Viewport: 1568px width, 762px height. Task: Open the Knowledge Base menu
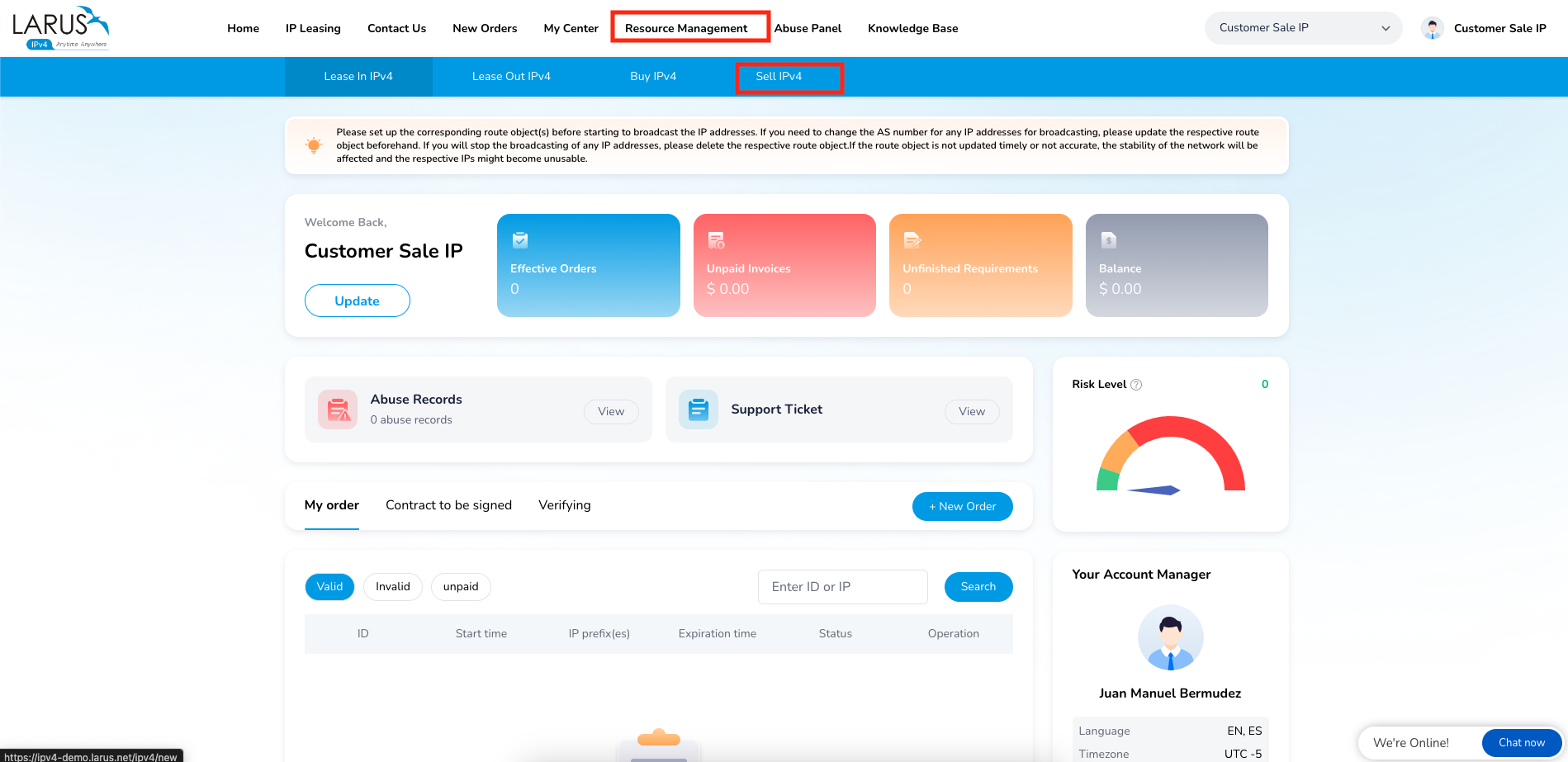pyautogui.click(x=913, y=28)
